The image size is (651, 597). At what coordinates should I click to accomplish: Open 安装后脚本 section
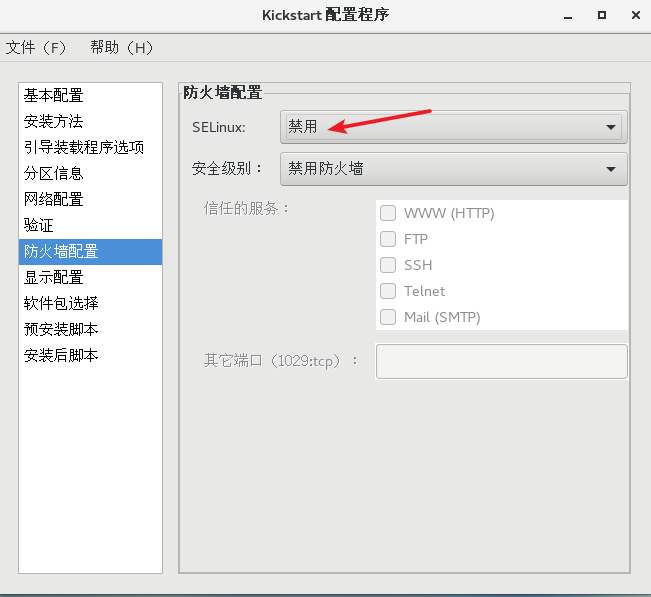[x=91, y=355]
